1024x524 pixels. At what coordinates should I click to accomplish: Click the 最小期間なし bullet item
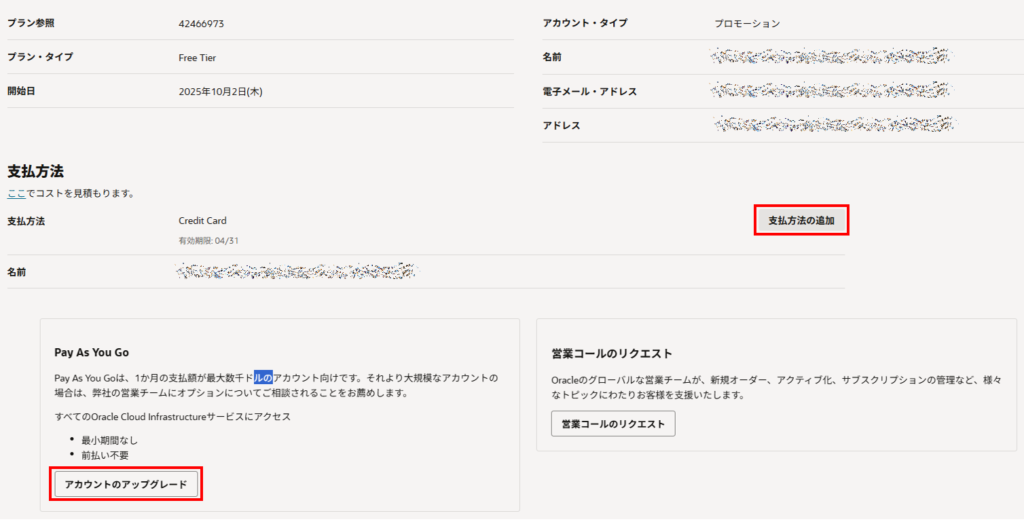113,440
